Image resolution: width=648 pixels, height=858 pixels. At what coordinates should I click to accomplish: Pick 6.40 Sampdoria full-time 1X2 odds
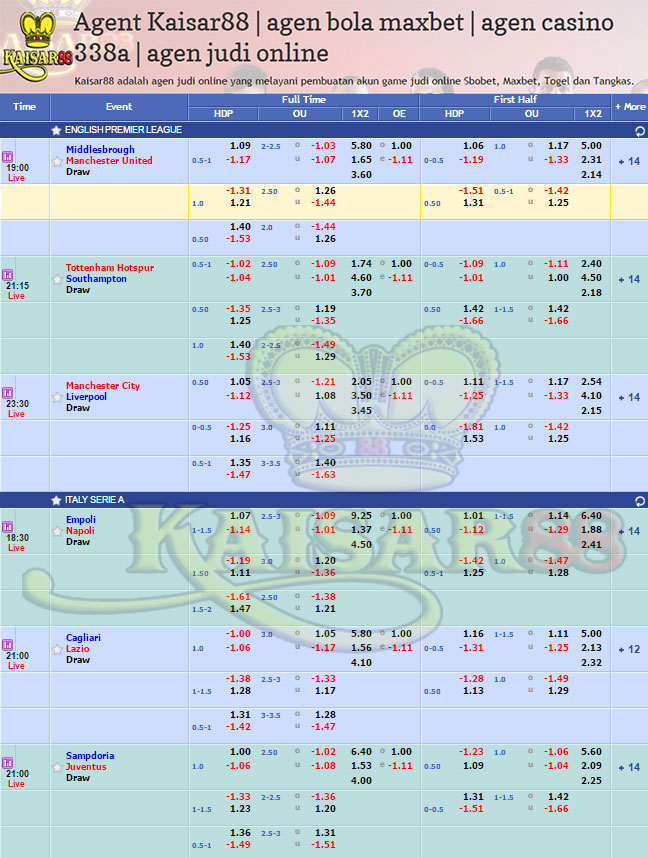coord(361,752)
